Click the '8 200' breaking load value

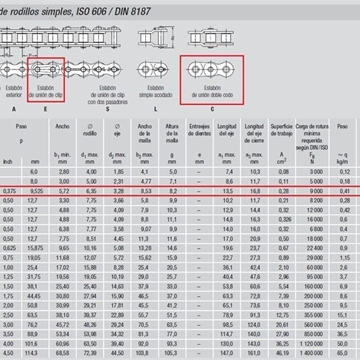(x=316, y=201)
